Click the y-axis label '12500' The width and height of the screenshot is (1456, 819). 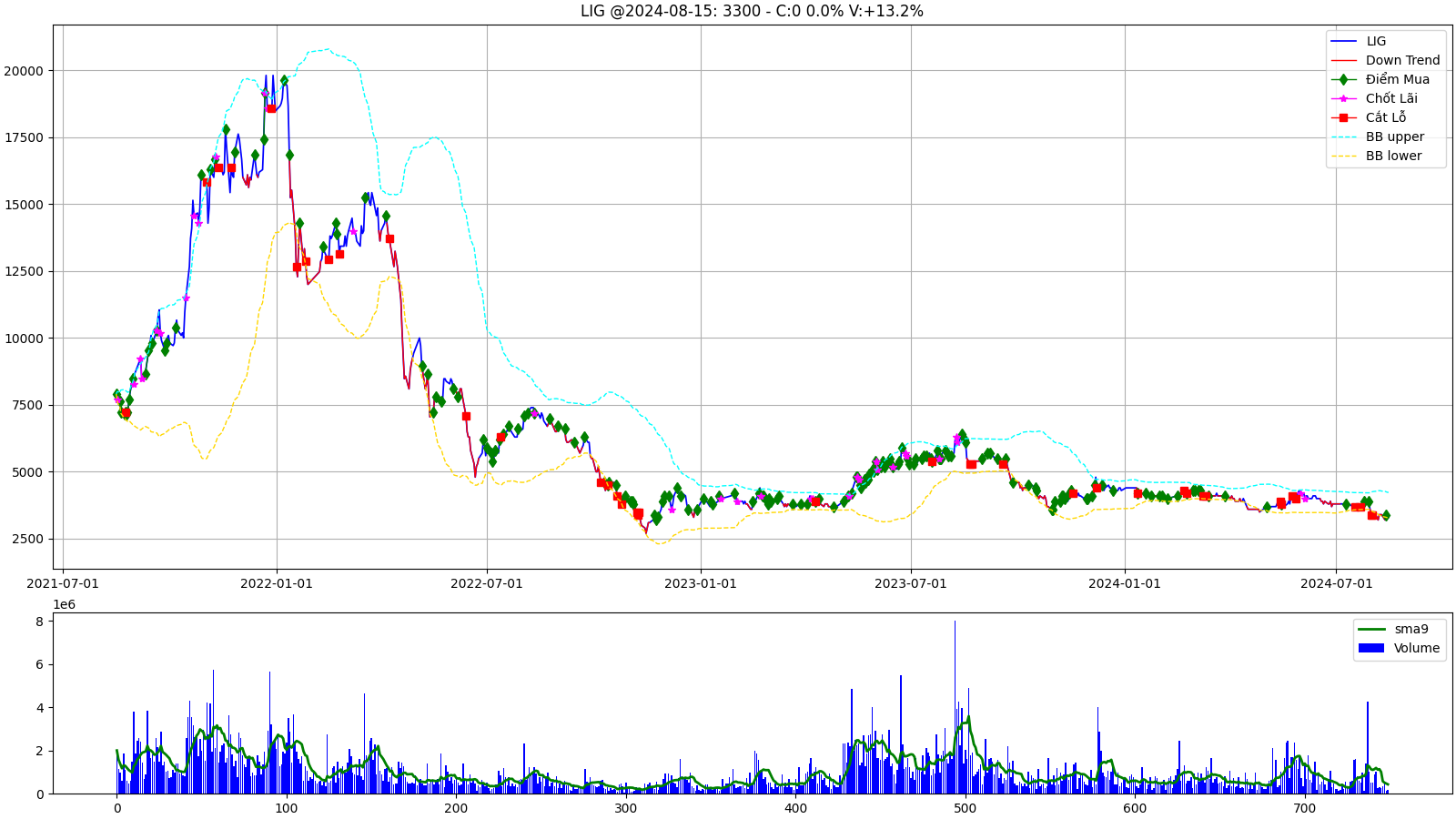point(24,271)
